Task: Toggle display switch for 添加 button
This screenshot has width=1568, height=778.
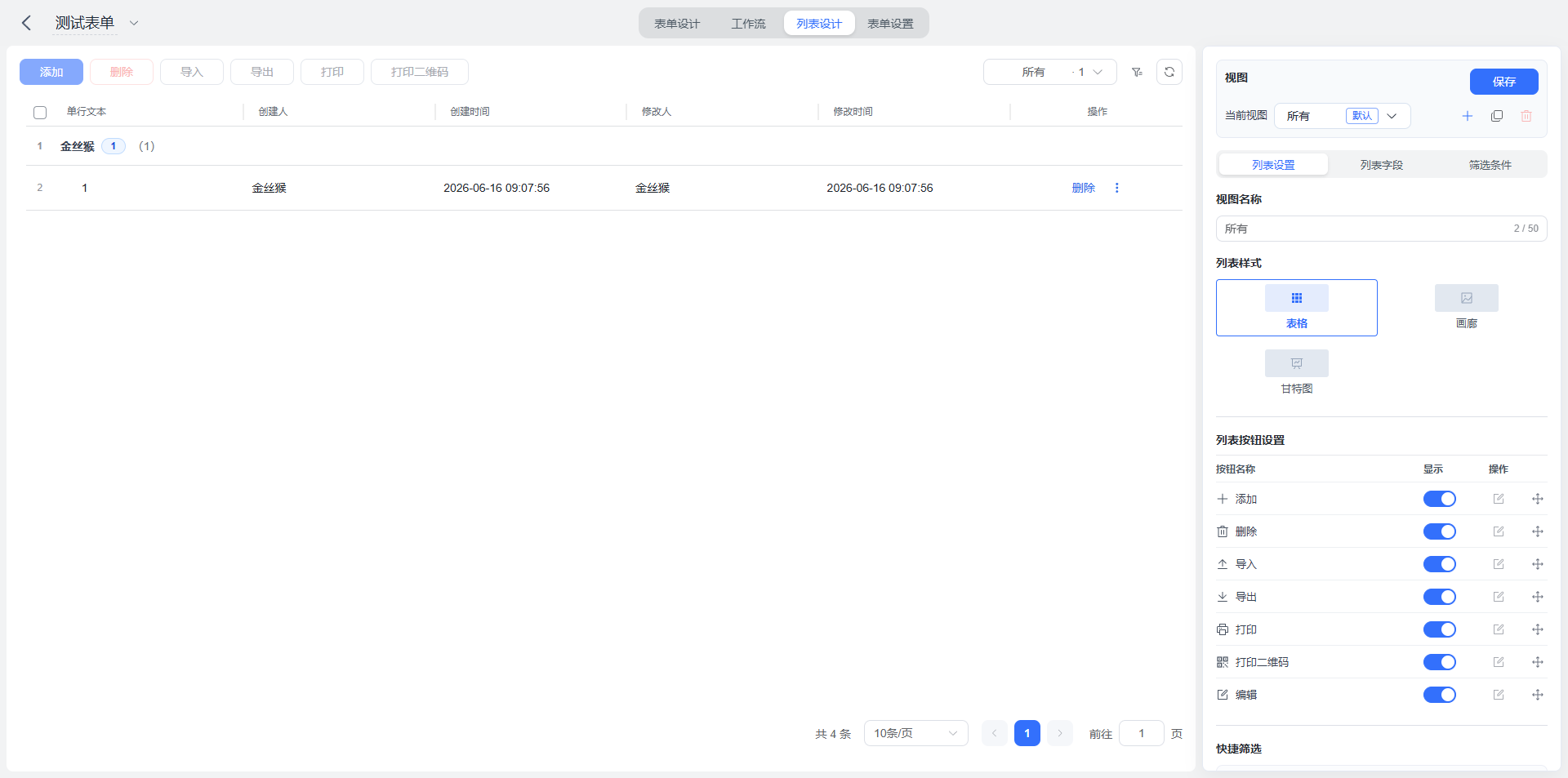Action: tap(1440, 499)
